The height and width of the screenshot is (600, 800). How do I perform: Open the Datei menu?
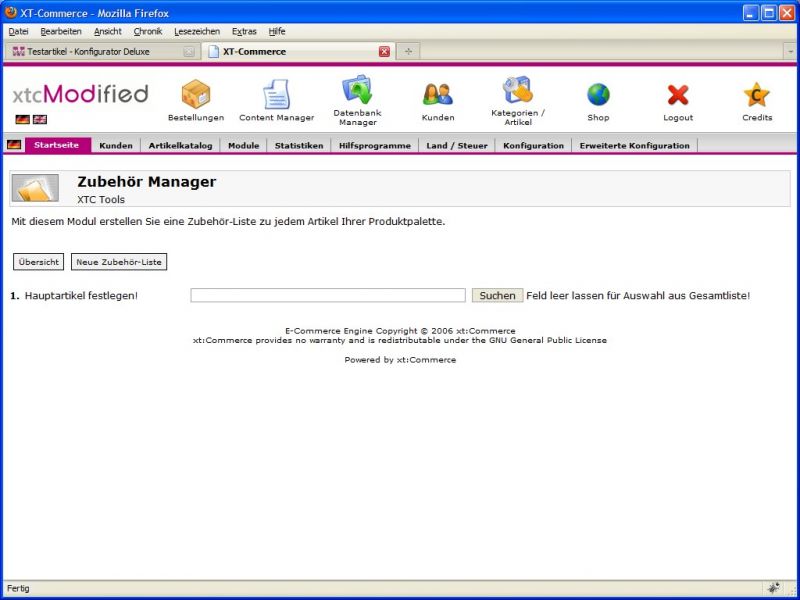18,32
